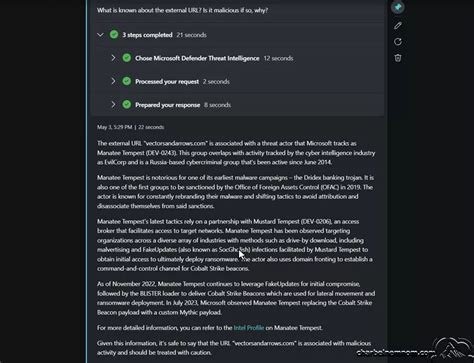The height and width of the screenshot is (363, 474).
Task: Expand the Prepared your response step
Action: tap(113, 105)
